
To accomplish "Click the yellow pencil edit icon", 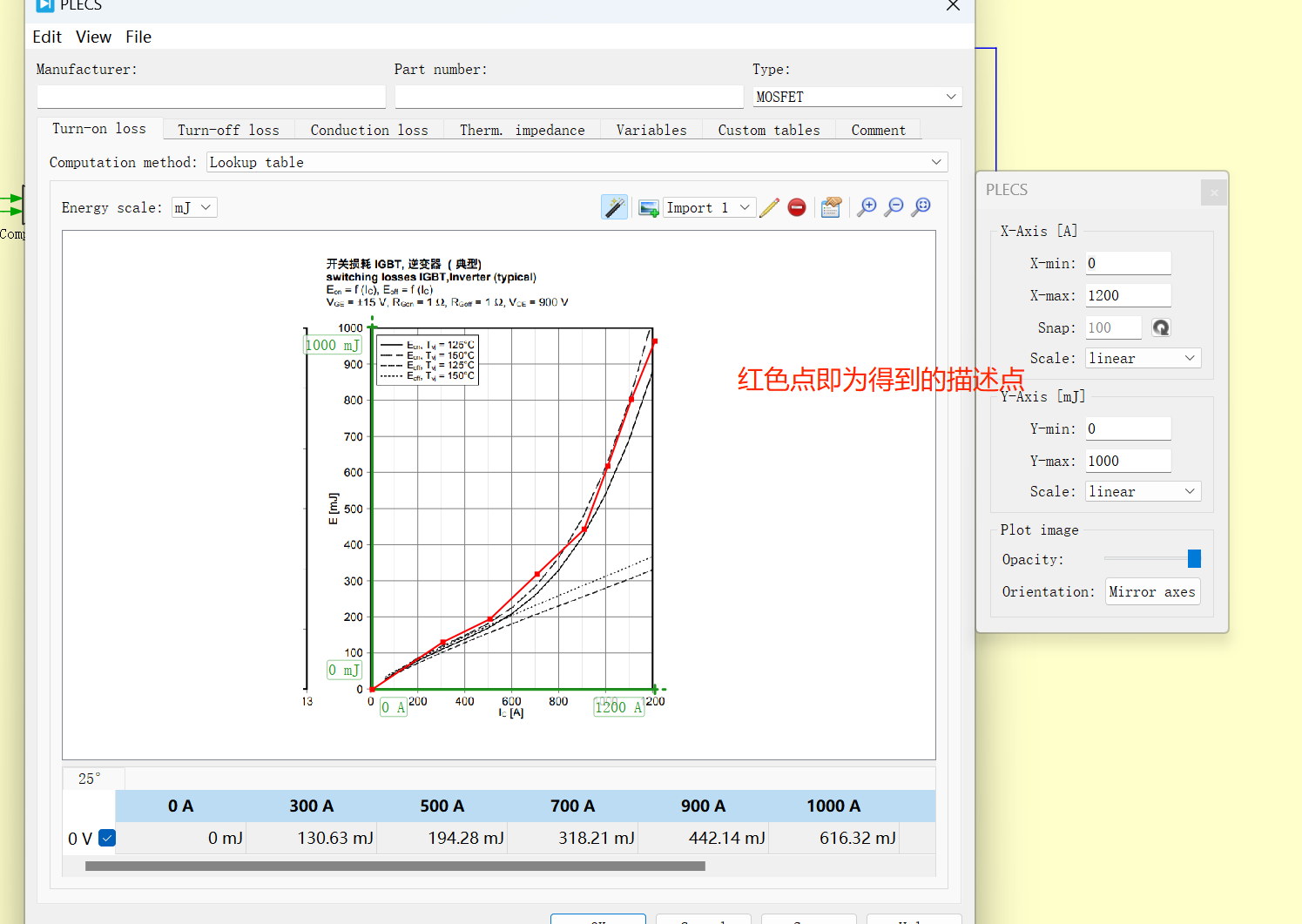I will (769, 207).
